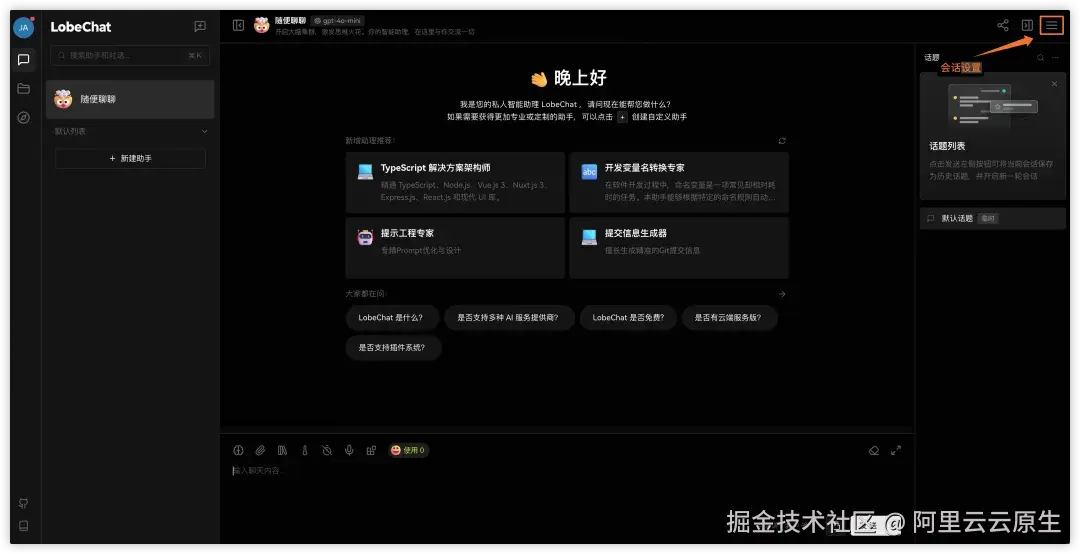Open the plugins blocks icon
This screenshot has height=554, width=1080.
coord(371,450)
